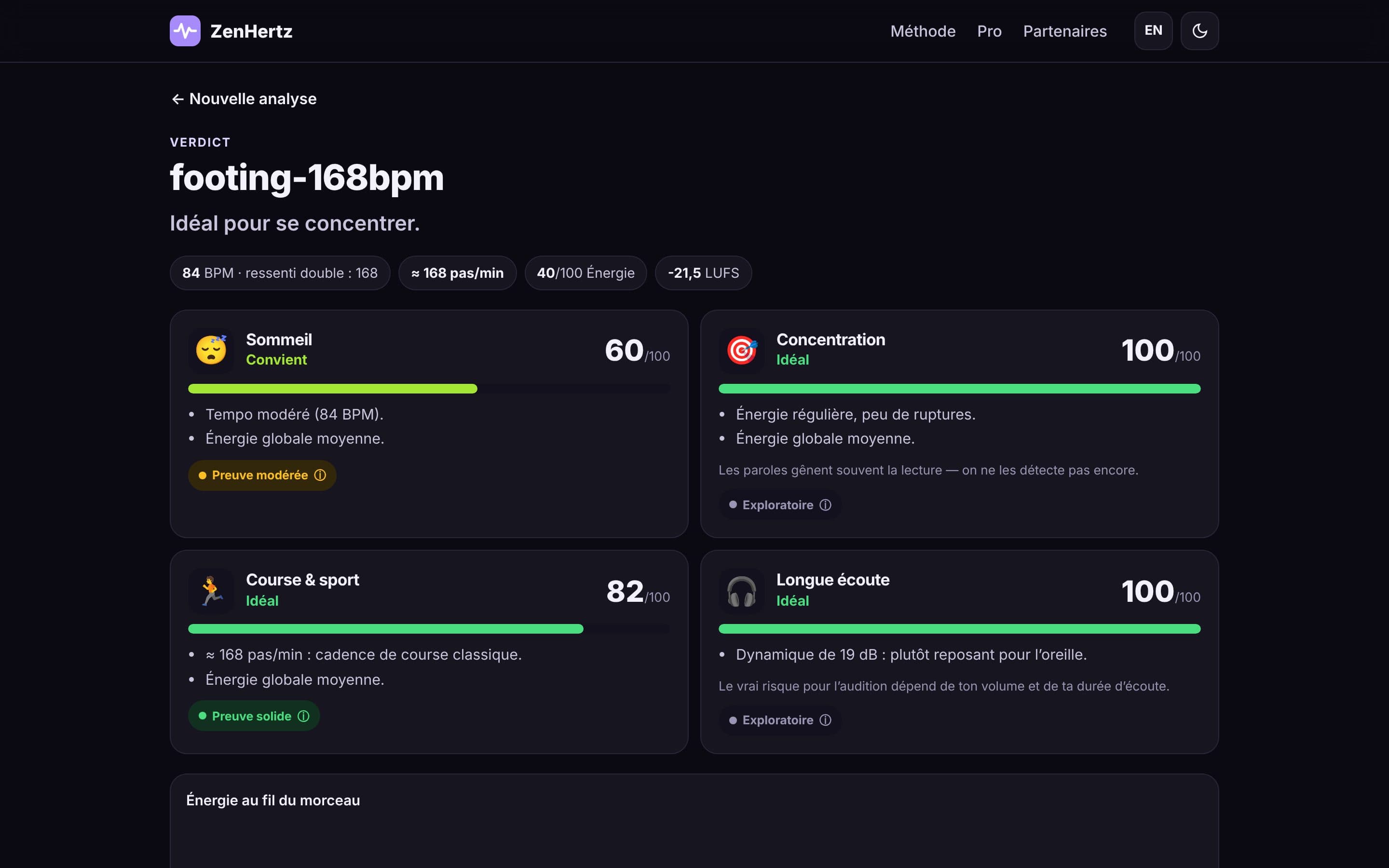
Task: Click the 82/100 score in Course & sport
Action: pyautogui.click(x=638, y=592)
